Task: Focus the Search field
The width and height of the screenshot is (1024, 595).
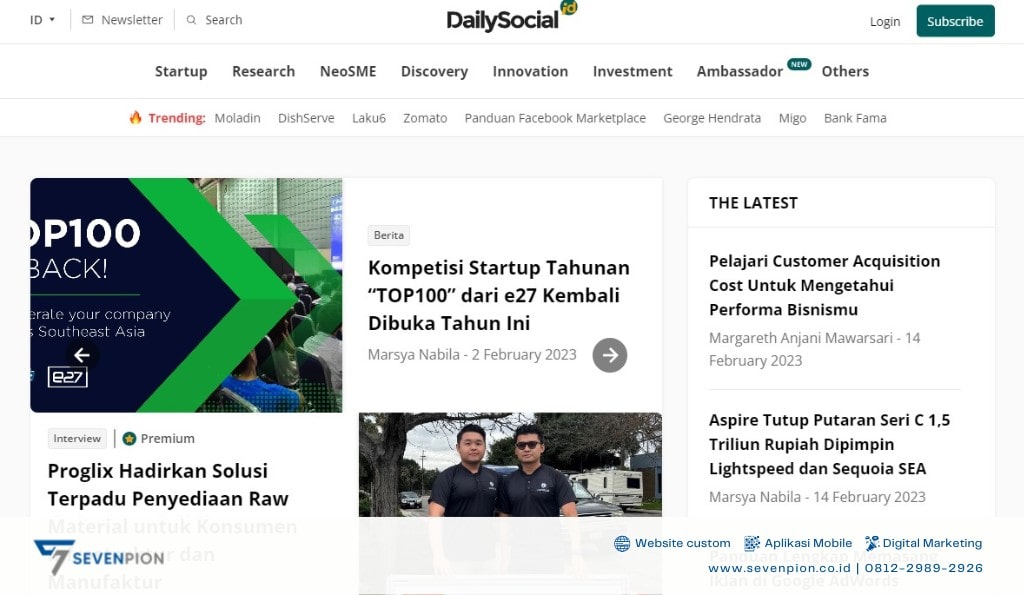Action: pos(223,20)
